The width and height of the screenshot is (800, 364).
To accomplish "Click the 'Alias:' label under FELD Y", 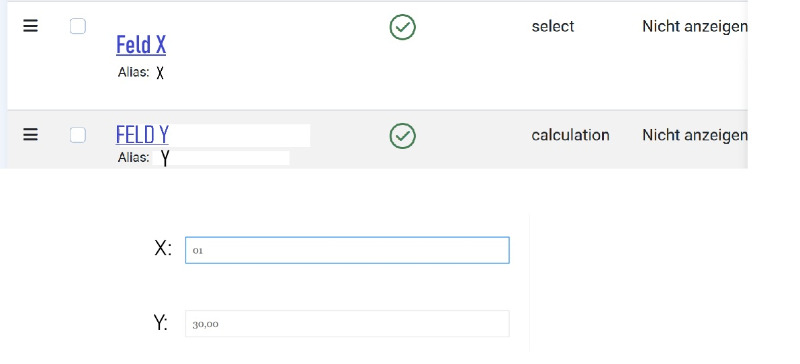I will (133, 157).
